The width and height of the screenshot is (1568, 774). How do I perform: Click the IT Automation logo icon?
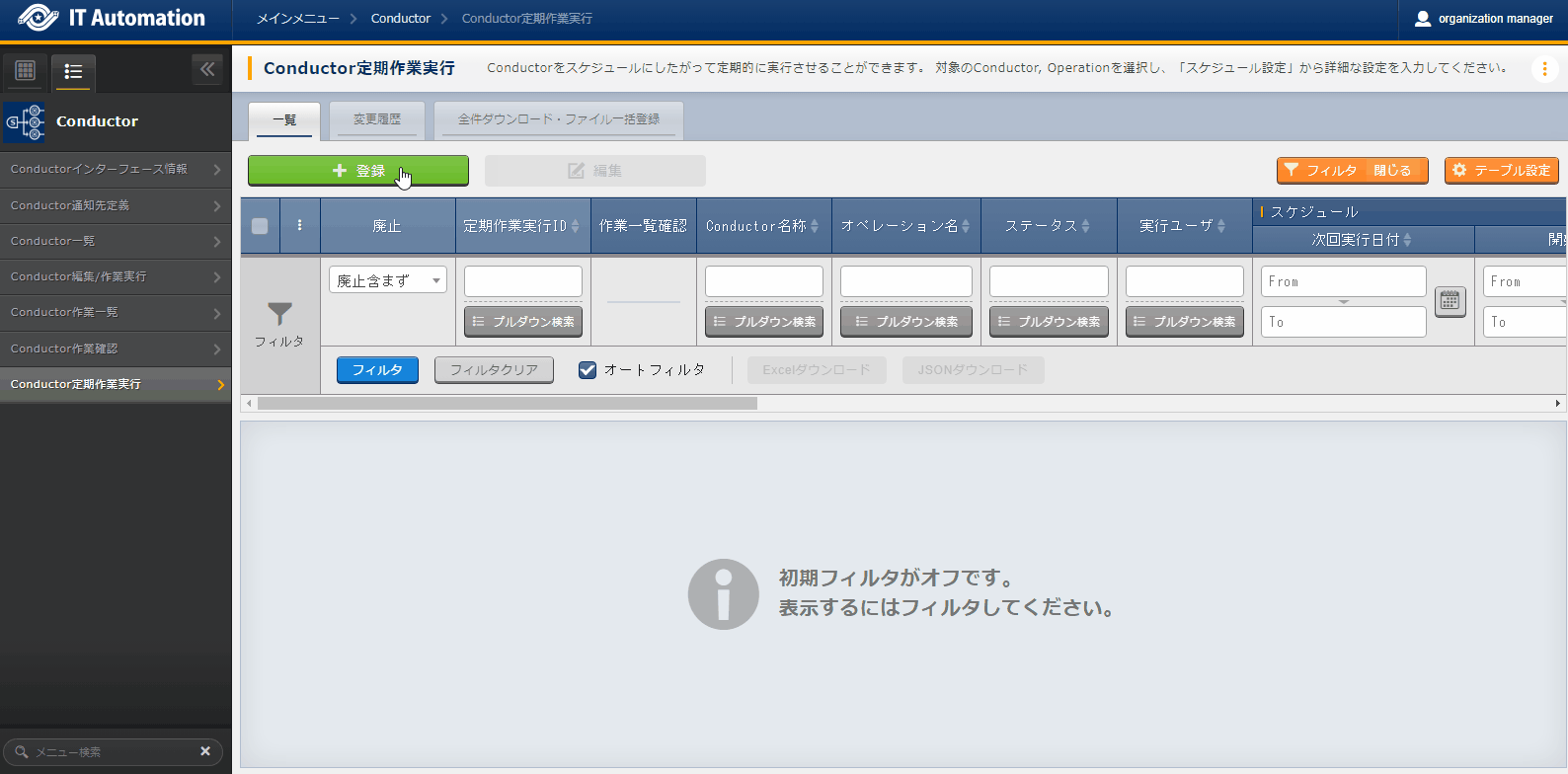38,18
